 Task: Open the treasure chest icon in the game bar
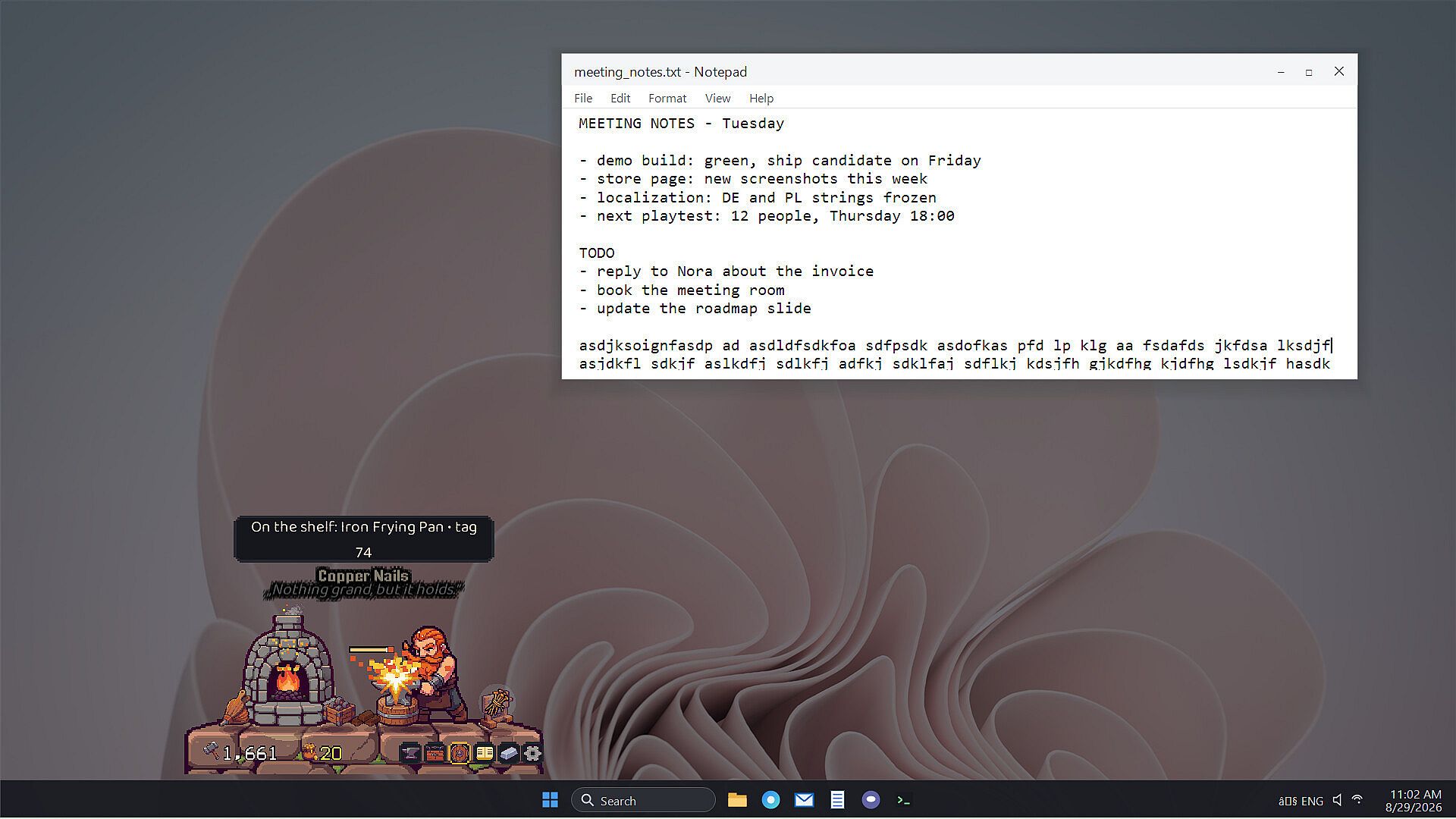click(435, 753)
